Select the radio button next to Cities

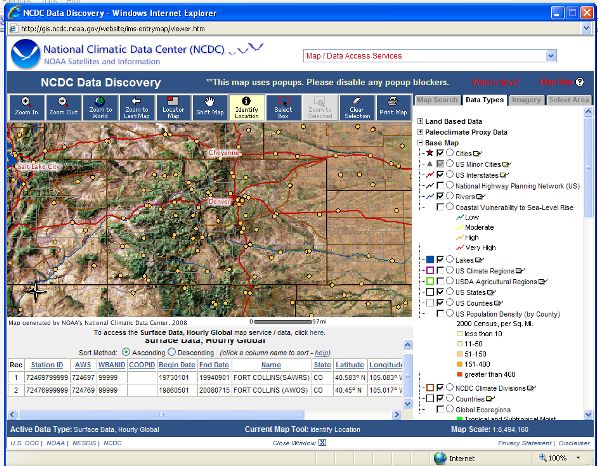point(450,153)
